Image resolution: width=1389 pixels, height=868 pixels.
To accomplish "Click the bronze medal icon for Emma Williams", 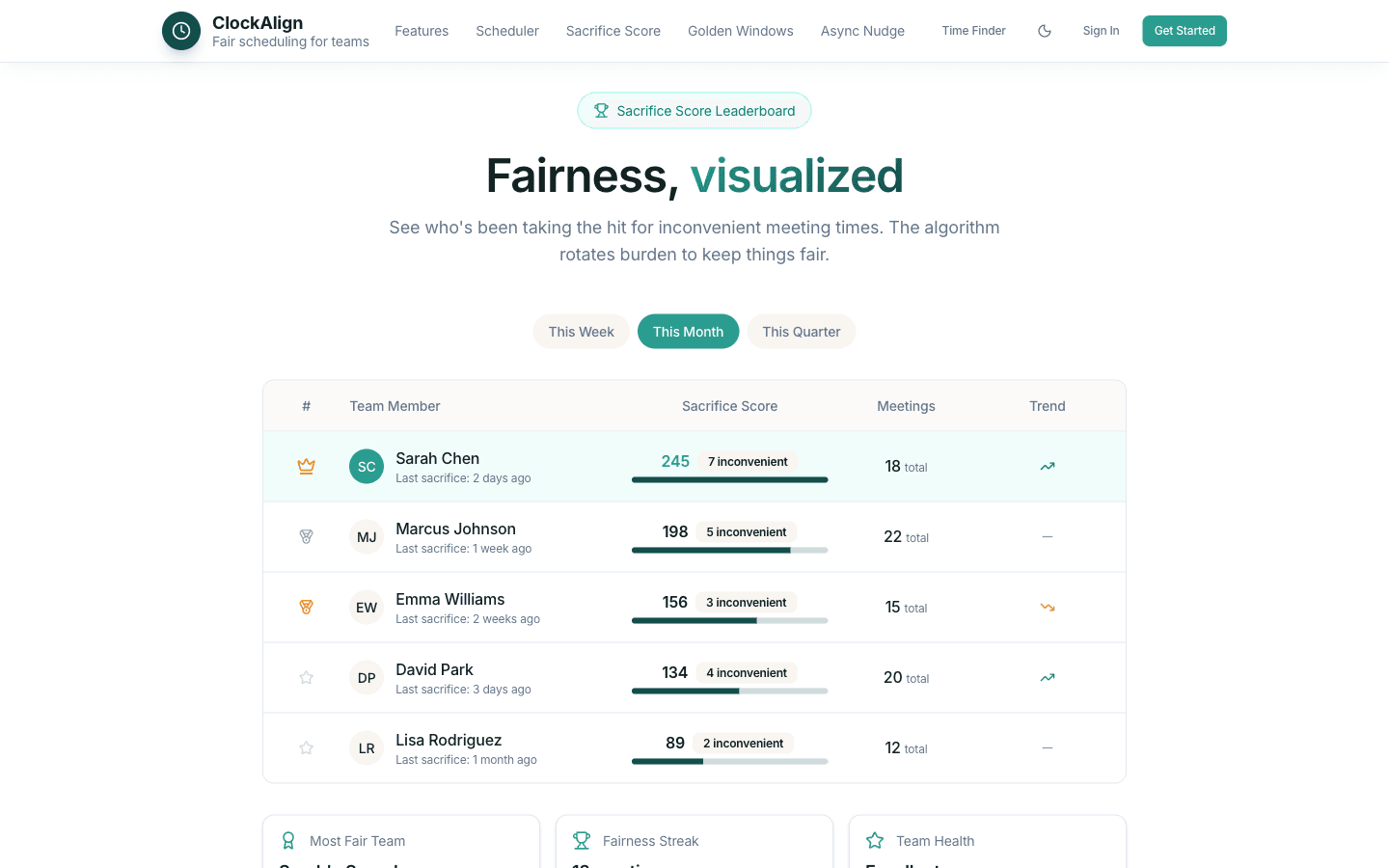I will [306, 607].
